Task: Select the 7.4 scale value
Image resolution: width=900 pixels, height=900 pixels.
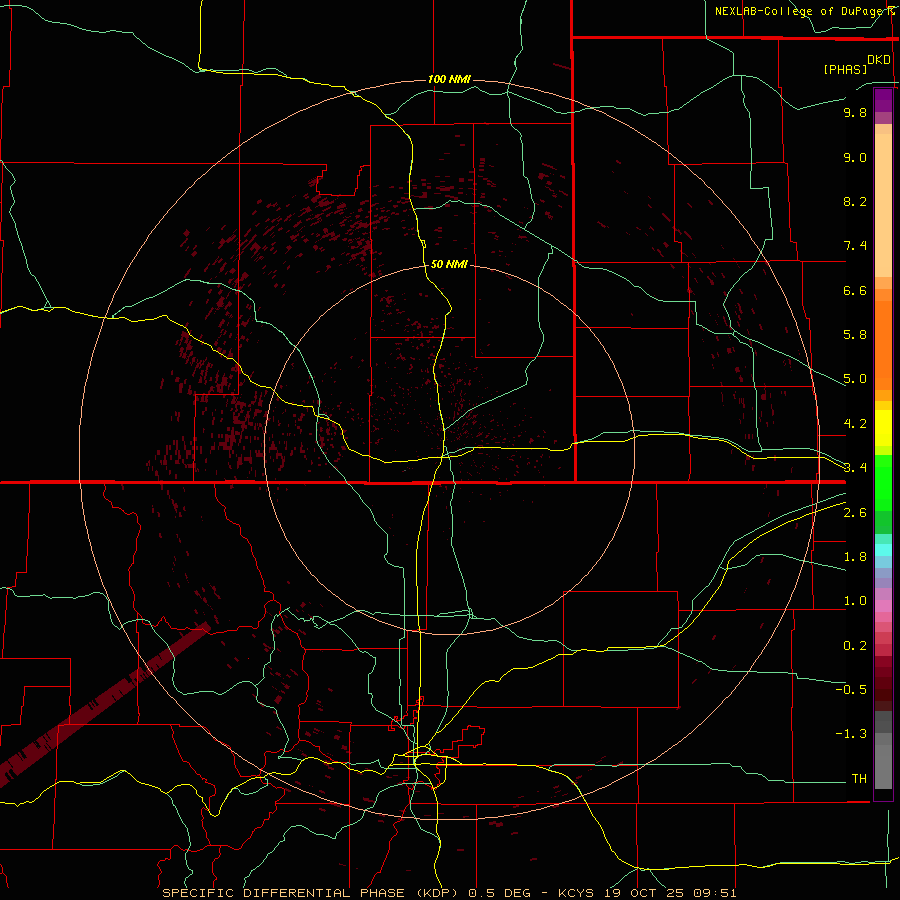Action: tap(855, 246)
